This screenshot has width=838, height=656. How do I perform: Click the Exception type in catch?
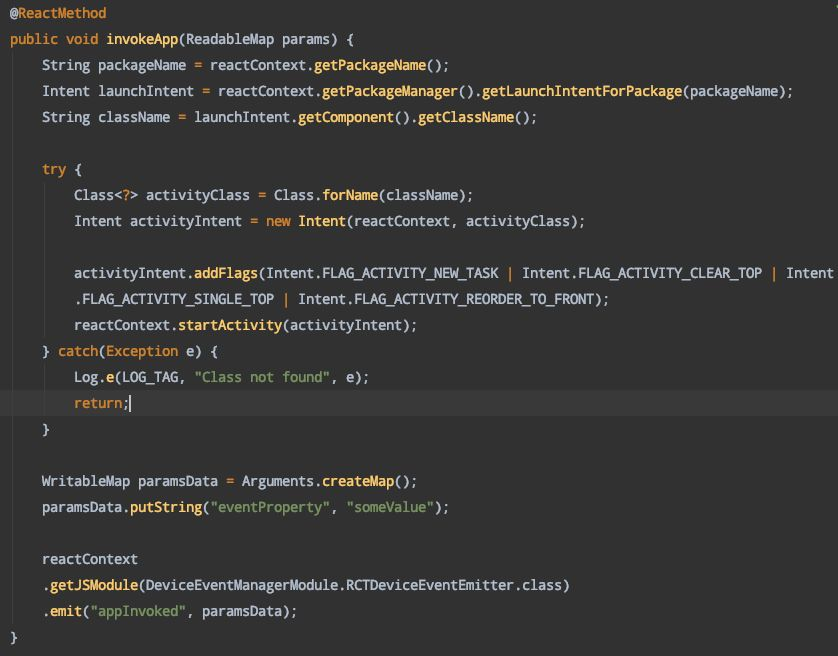coord(142,351)
